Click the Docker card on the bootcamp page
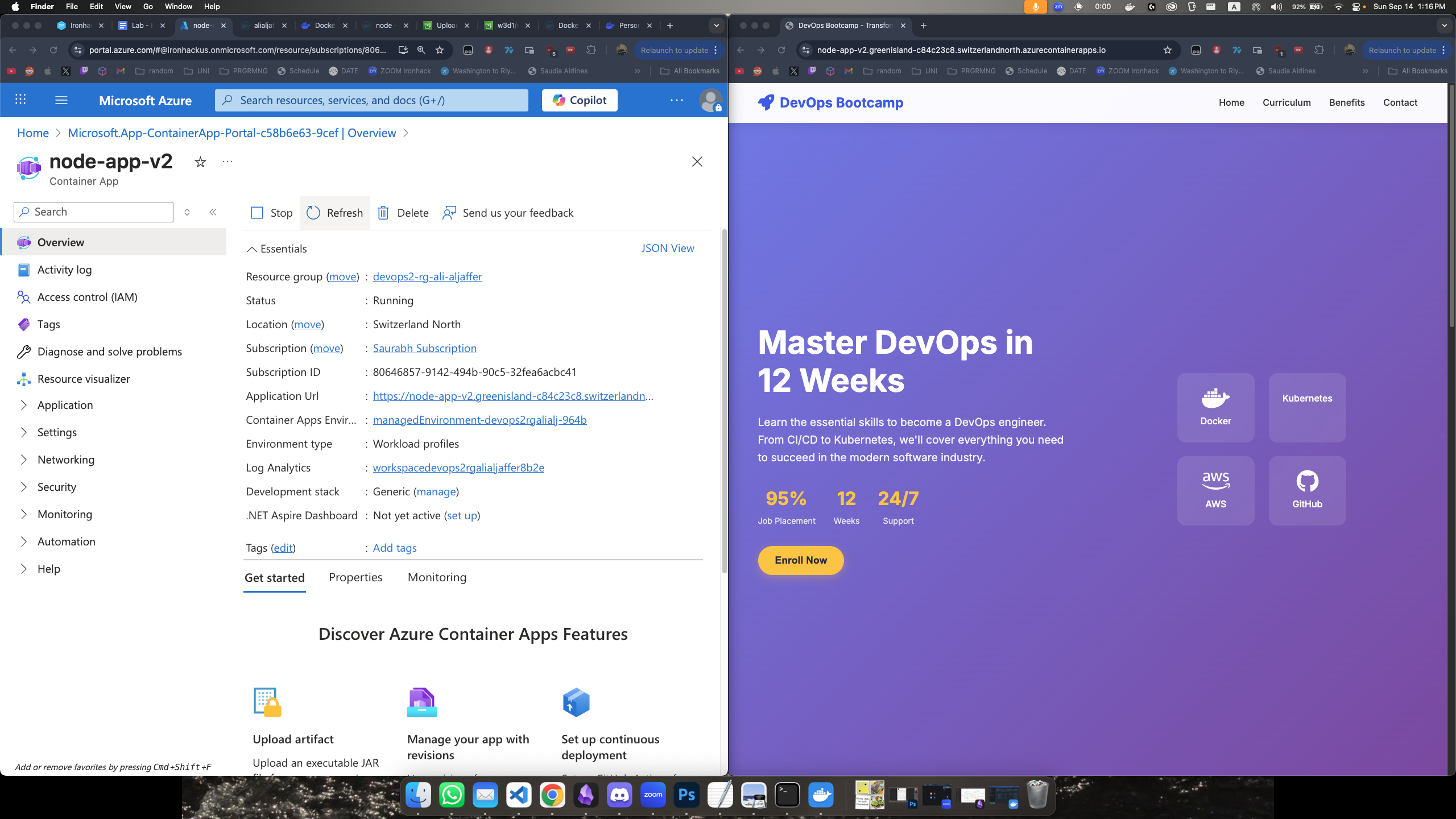 1215,407
